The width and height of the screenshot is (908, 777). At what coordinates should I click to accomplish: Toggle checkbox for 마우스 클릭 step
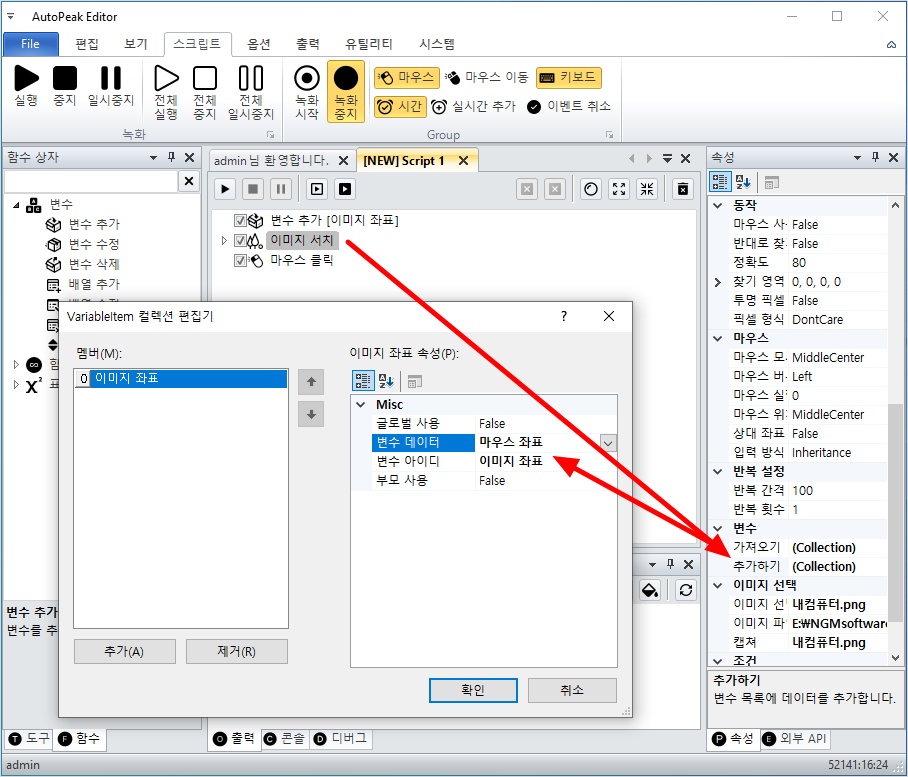pos(240,261)
